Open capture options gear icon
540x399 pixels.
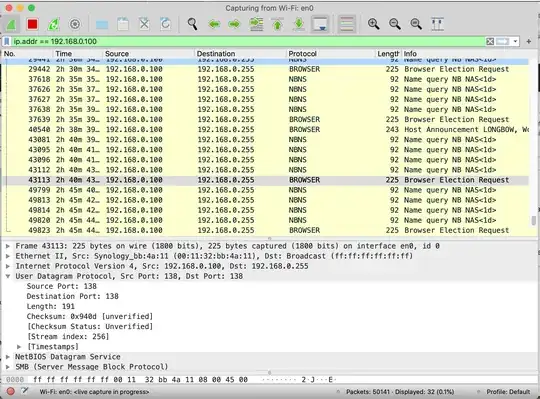click(75, 24)
